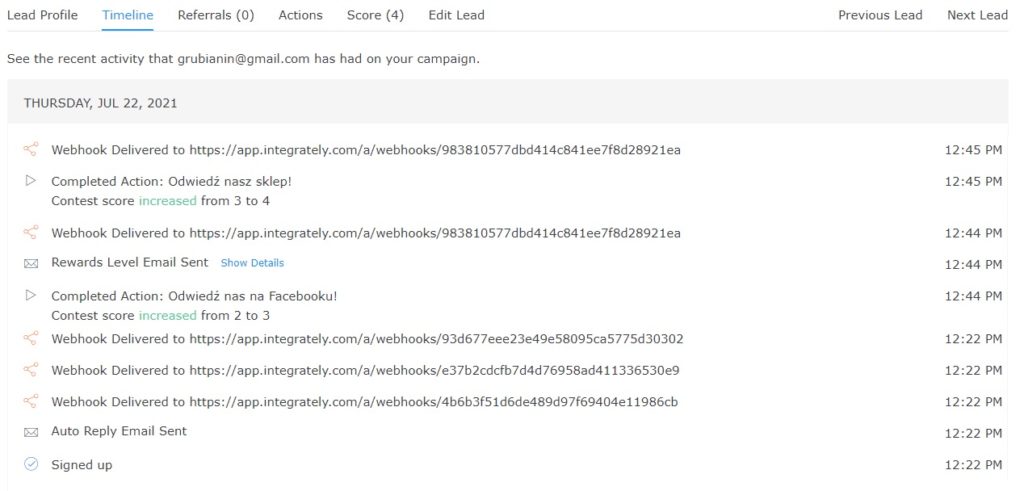This screenshot has height=491, width=1024.
Task: Click share icon for webhook ending e11986cb
Action: tap(31, 401)
